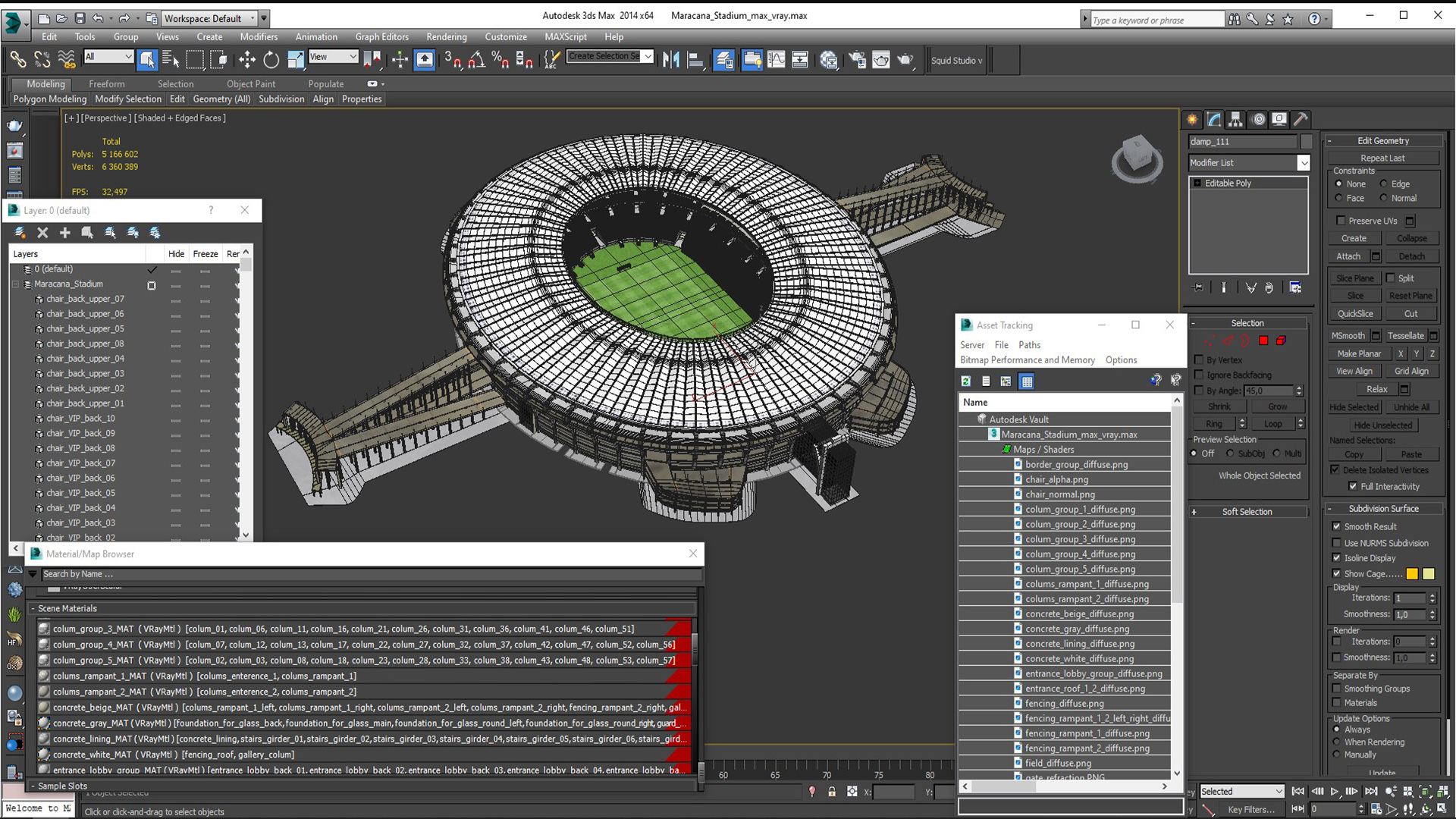The height and width of the screenshot is (819, 1456).
Task: Select Element sub-object level red cube
Action: coord(1281,340)
